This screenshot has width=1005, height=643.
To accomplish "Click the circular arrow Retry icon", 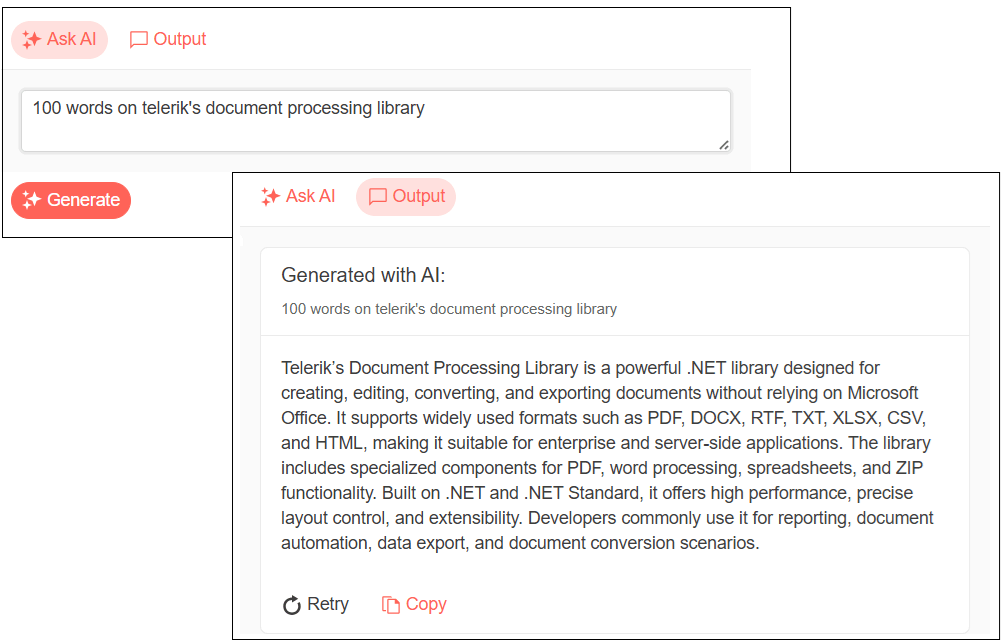I will click(292, 605).
